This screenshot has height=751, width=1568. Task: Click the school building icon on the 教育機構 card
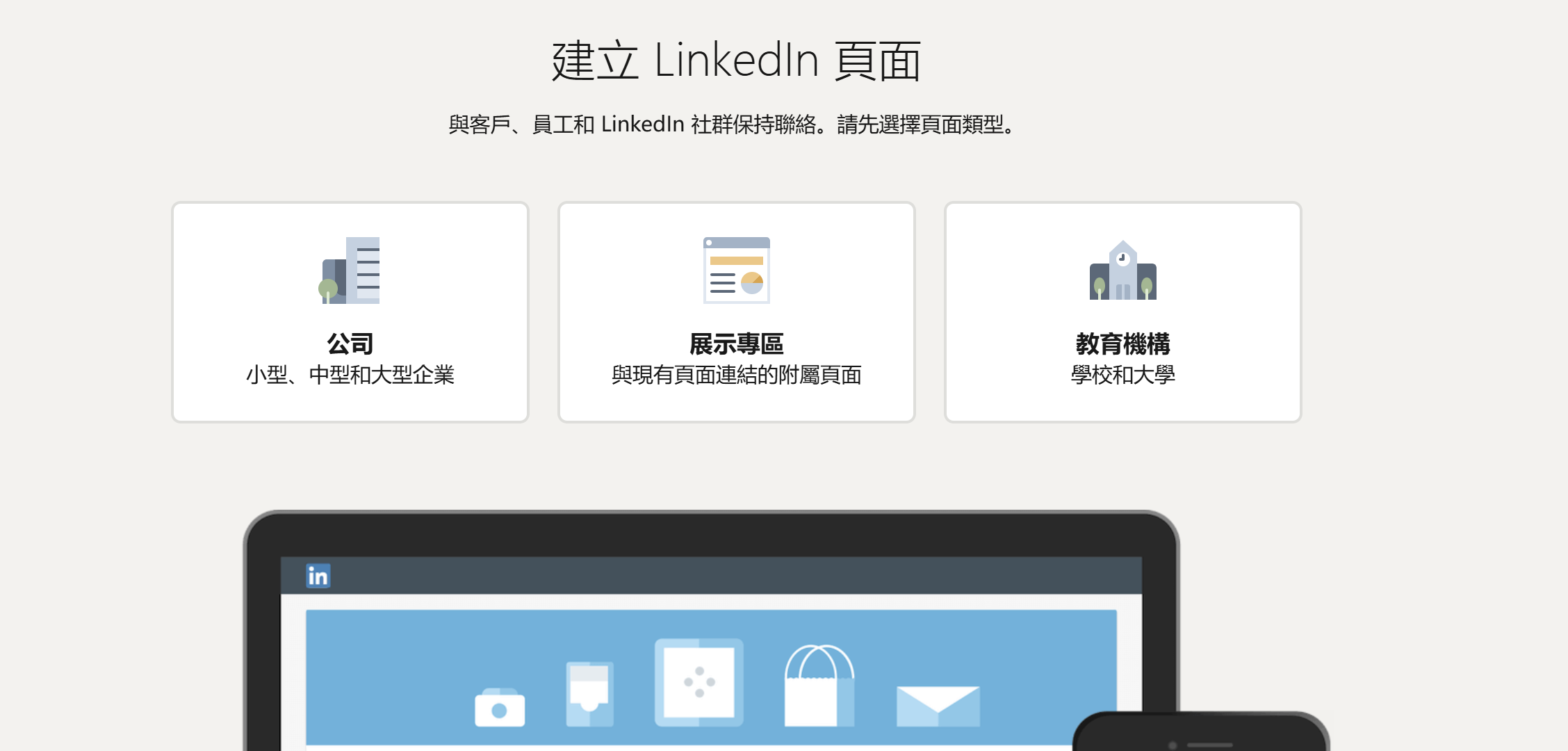(x=1122, y=271)
